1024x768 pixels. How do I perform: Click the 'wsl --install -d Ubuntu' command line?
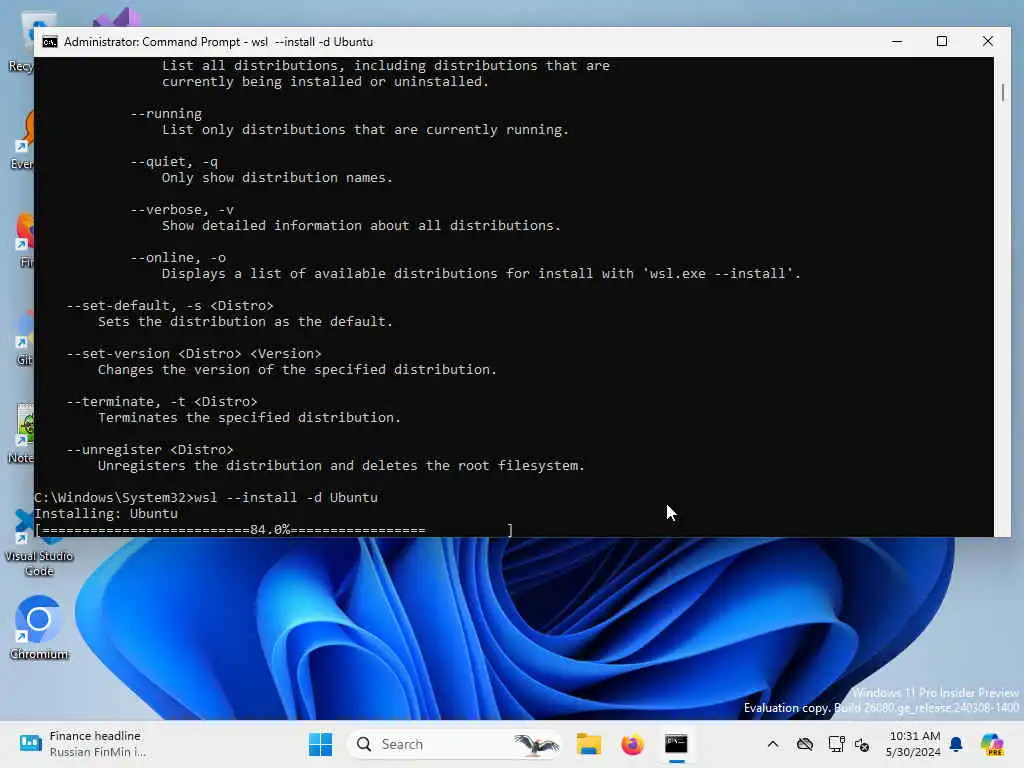[286, 498]
